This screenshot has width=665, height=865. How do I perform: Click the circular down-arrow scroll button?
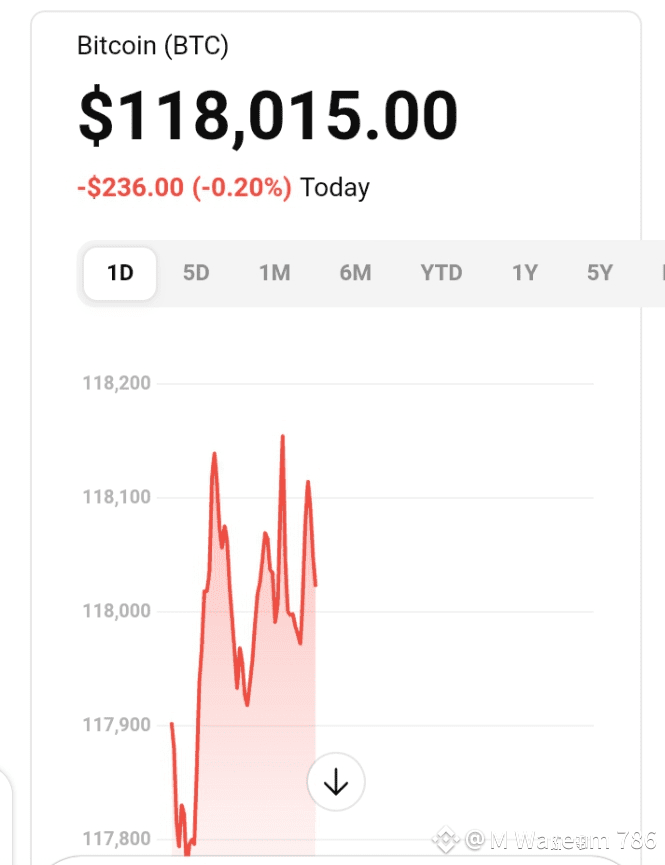pos(336,782)
